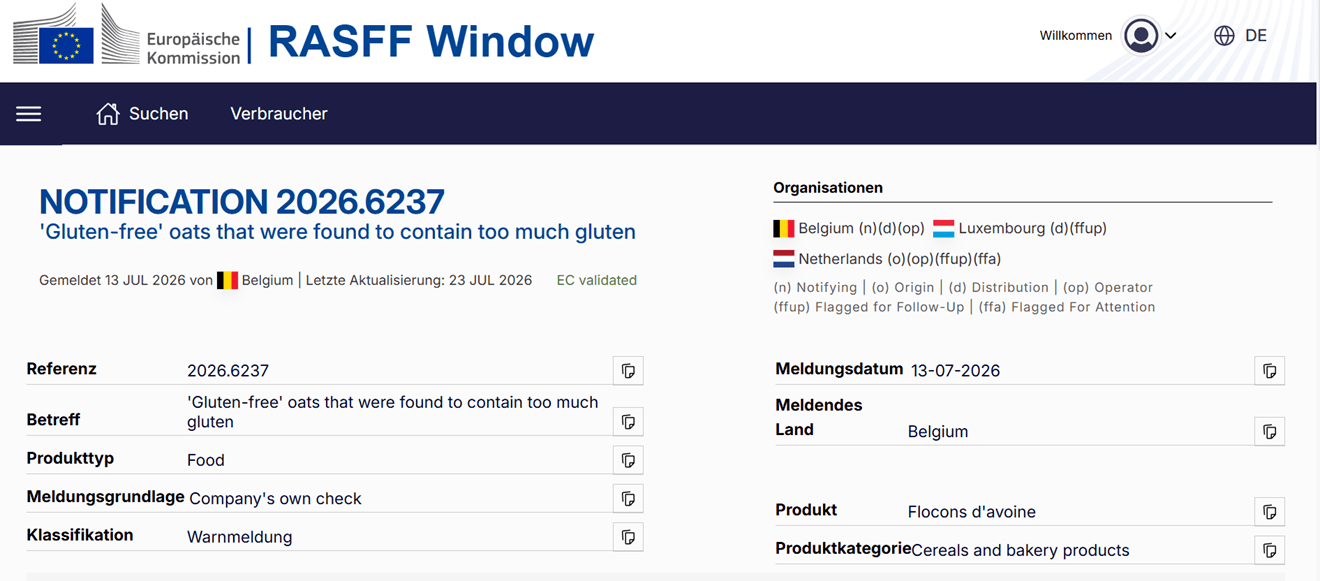Image resolution: width=1320 pixels, height=581 pixels.
Task: Open the Verbraucher menu item
Action: coord(279,114)
